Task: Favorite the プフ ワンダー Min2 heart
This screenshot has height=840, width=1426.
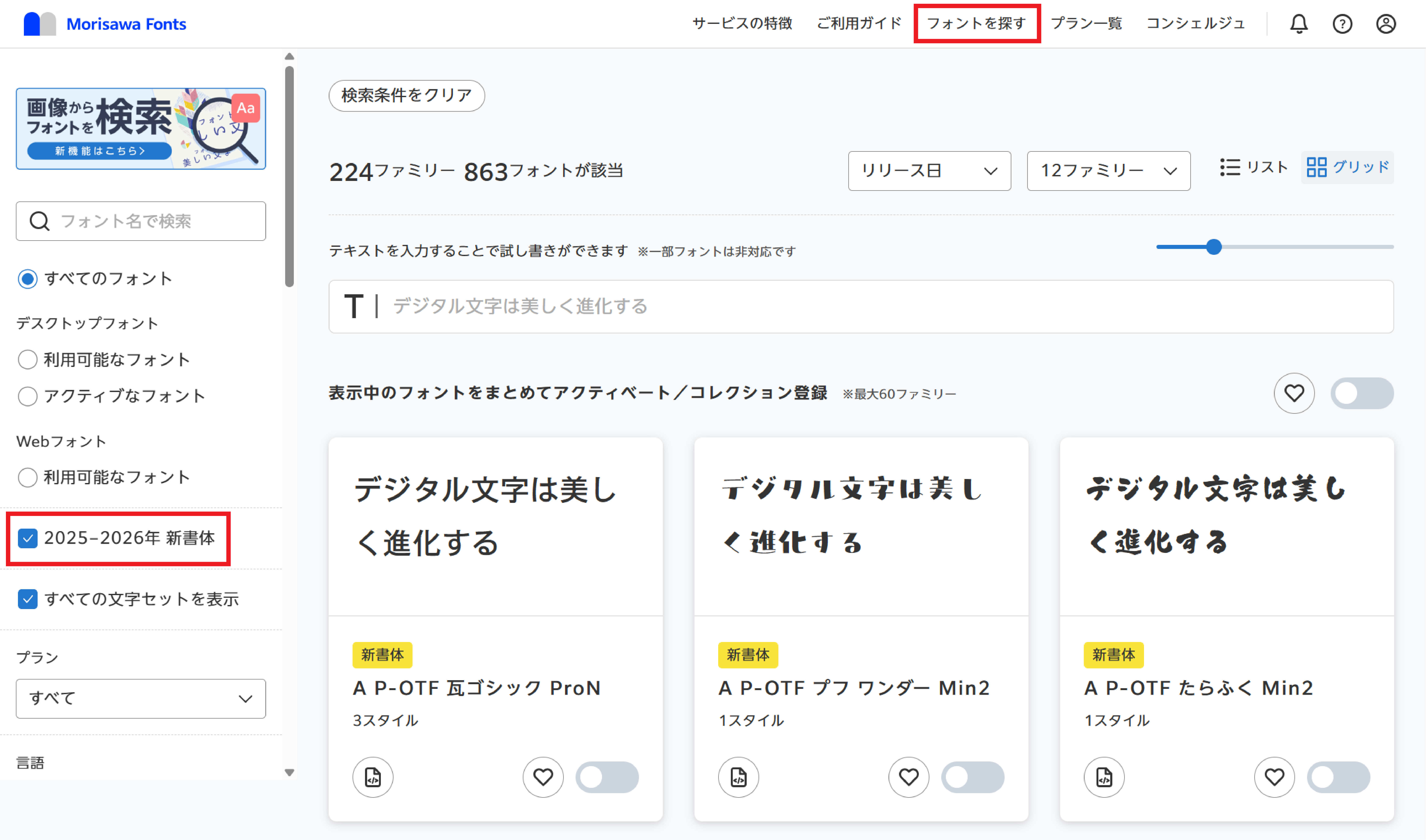Action: tap(909, 777)
